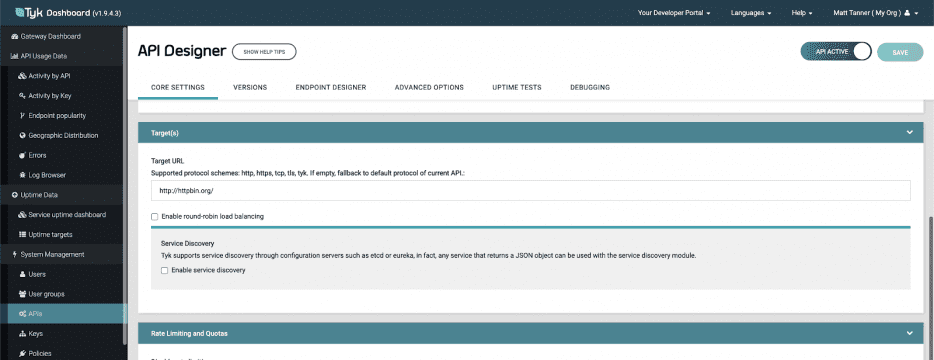Open User groups icon
Viewport: 934px width, 360px height.
click(22, 294)
